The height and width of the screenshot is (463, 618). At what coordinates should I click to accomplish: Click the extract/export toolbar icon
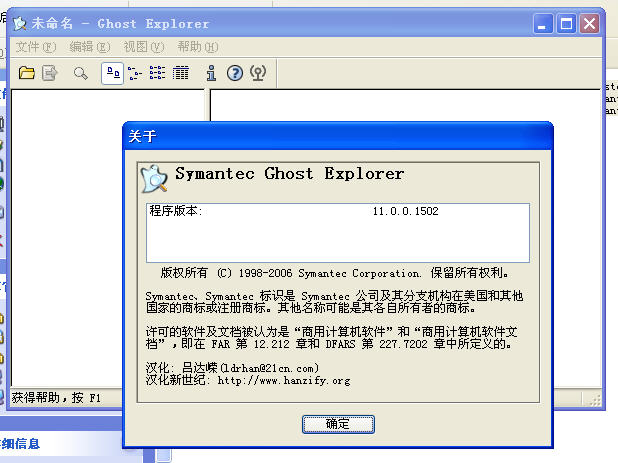(x=50, y=73)
